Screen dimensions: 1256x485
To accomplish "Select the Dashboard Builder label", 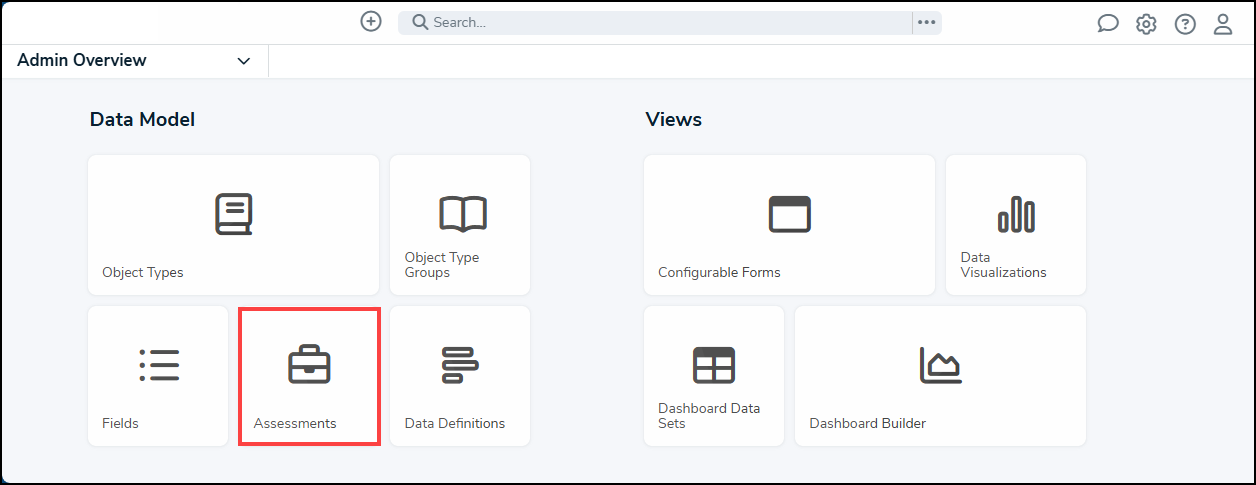I will point(868,423).
